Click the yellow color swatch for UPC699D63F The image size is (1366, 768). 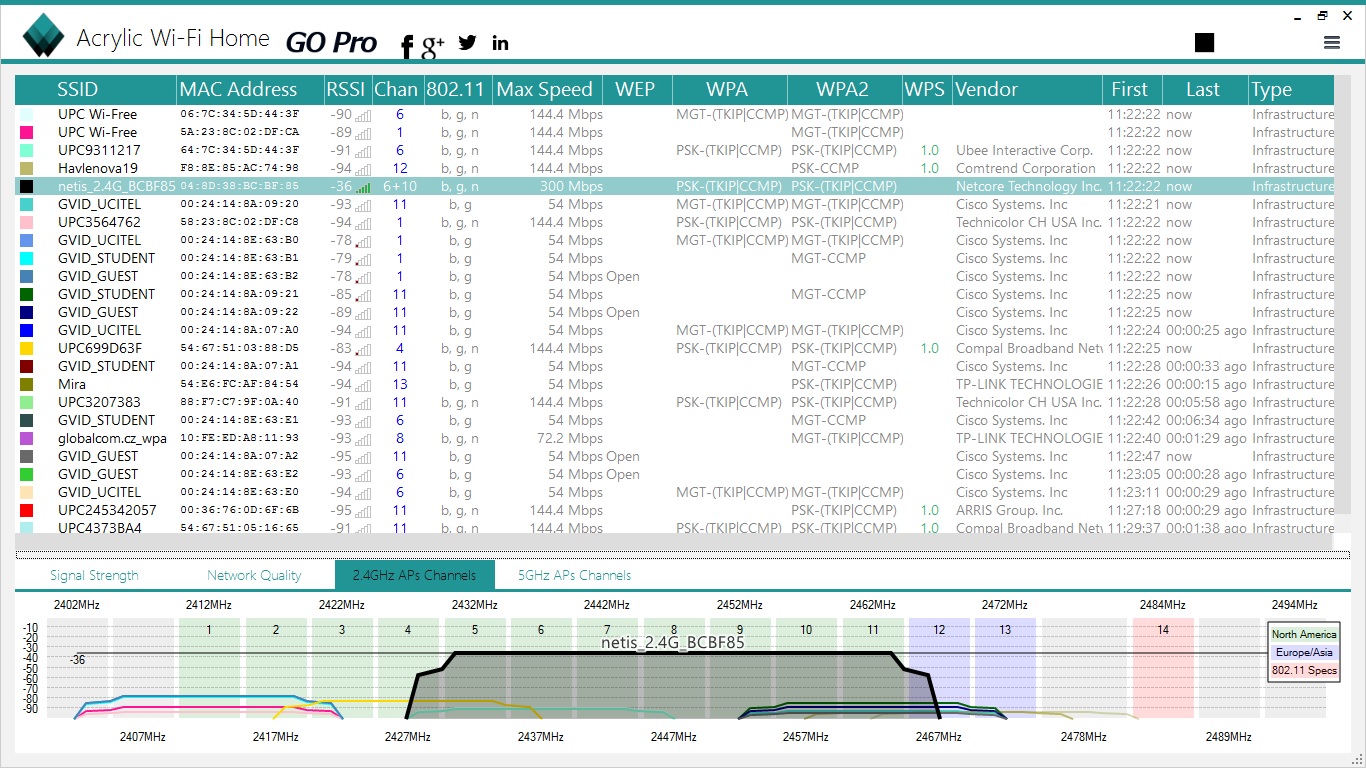click(x=26, y=349)
